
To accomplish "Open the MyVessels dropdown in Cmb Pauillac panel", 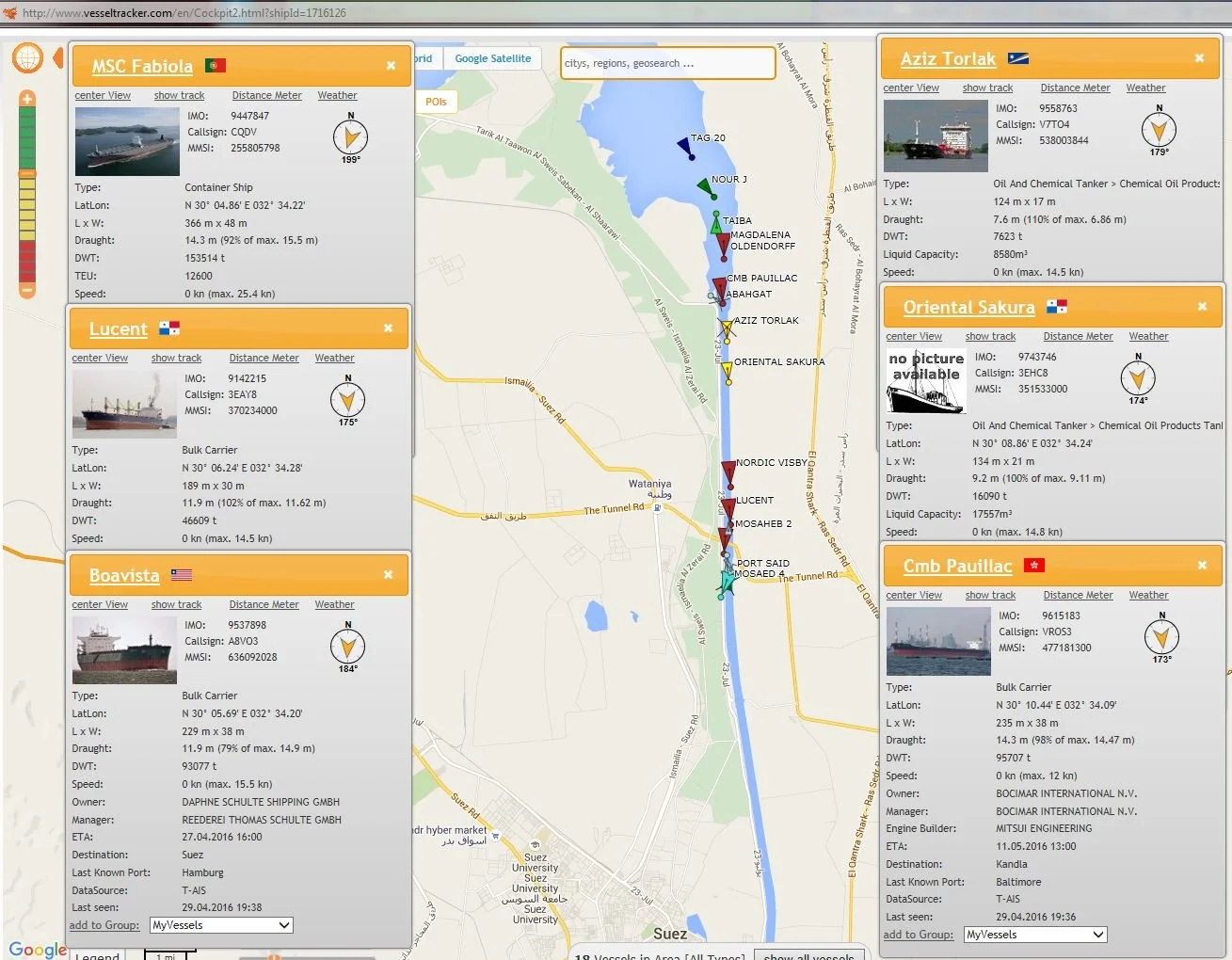I will point(1034,935).
